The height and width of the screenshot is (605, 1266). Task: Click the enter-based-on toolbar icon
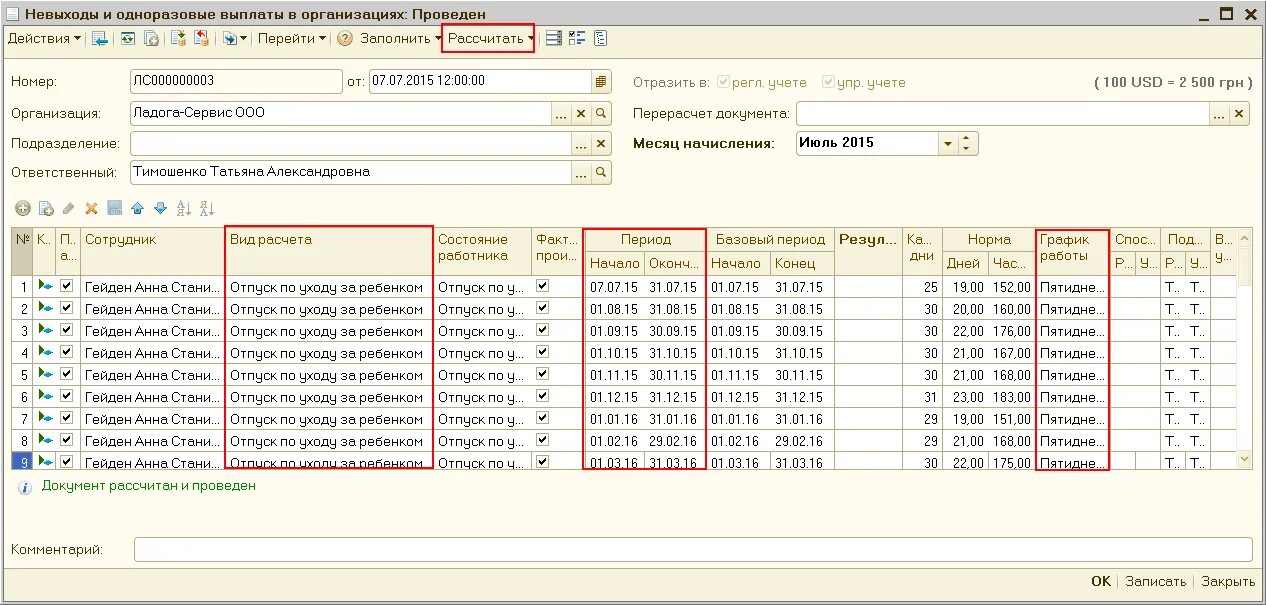tap(229, 39)
